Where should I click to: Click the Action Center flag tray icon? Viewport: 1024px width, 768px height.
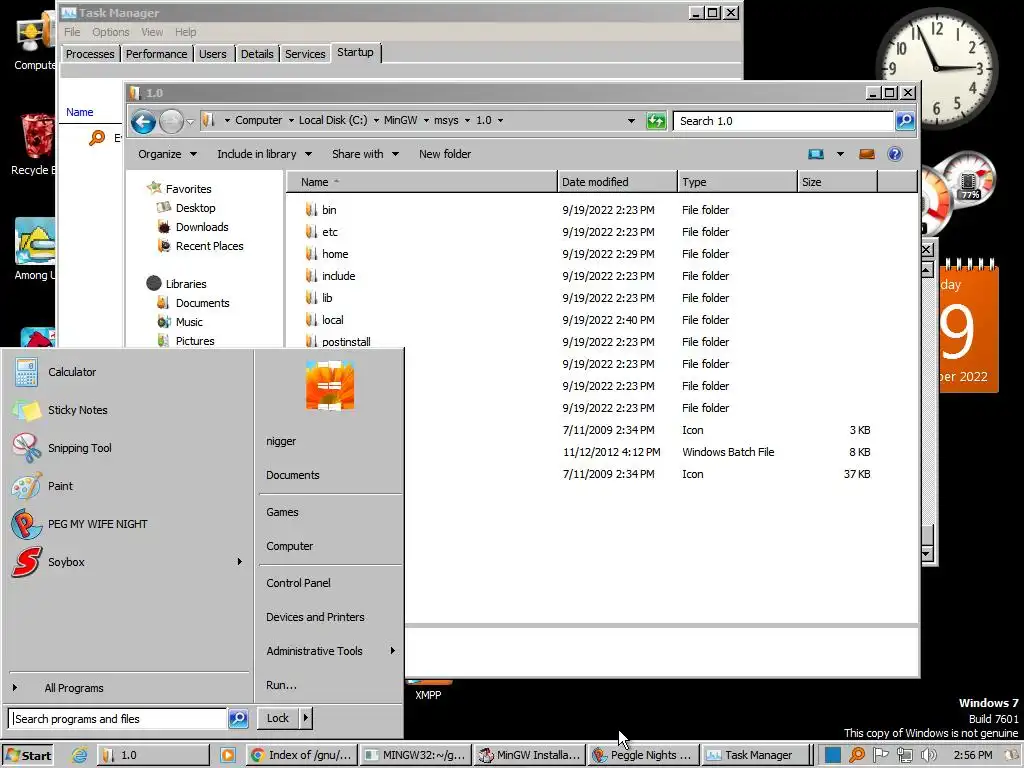click(880, 756)
